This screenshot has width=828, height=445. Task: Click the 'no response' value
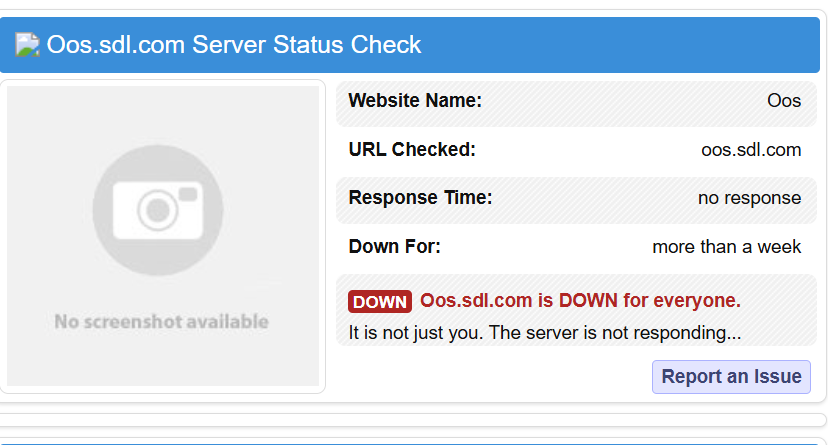tap(749, 198)
